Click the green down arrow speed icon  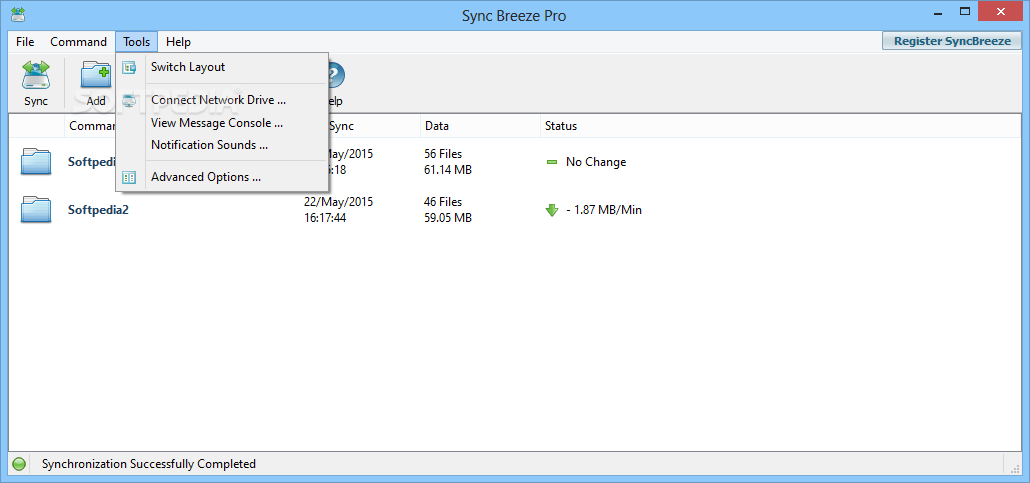tap(552, 210)
